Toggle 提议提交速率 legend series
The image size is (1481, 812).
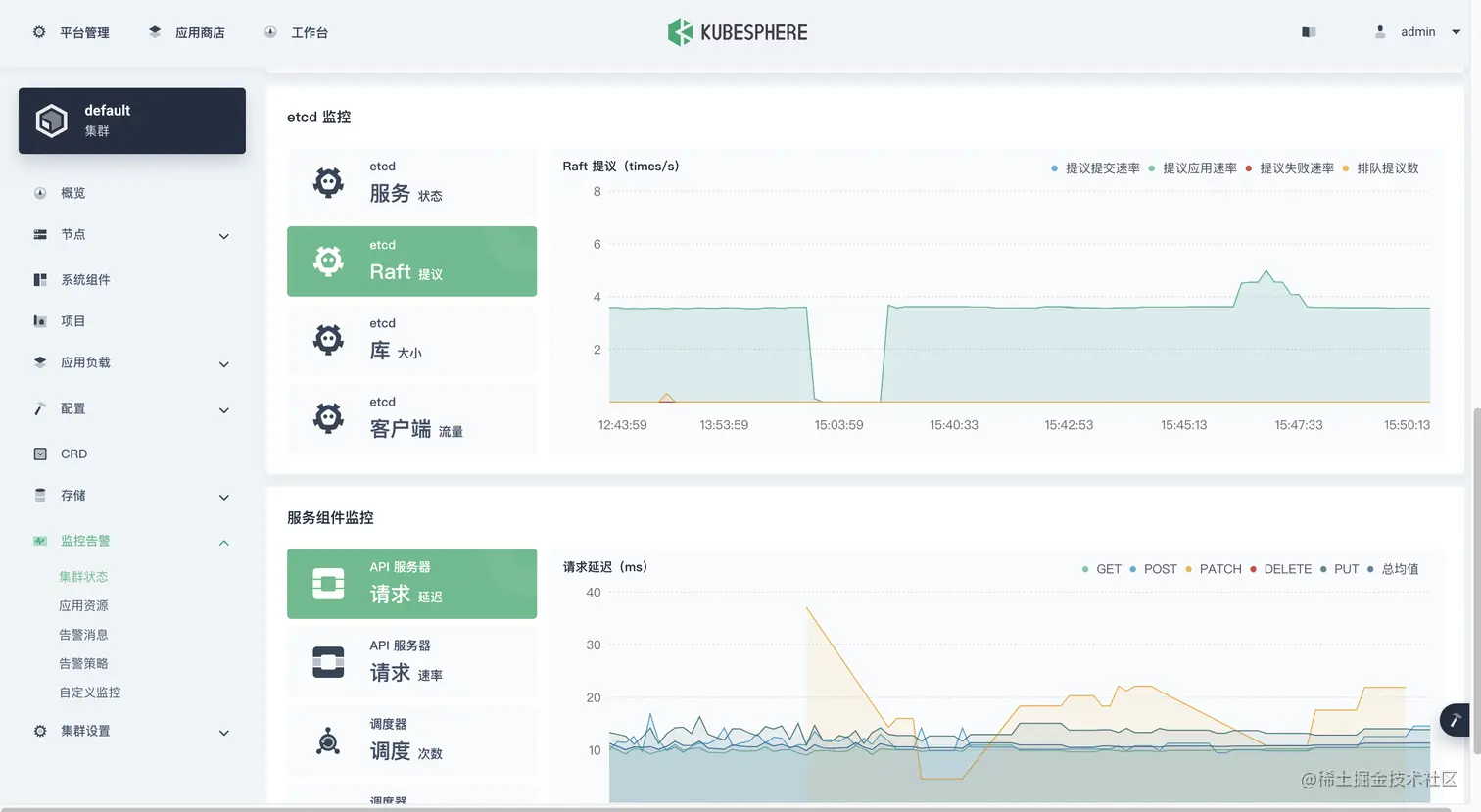1095,168
